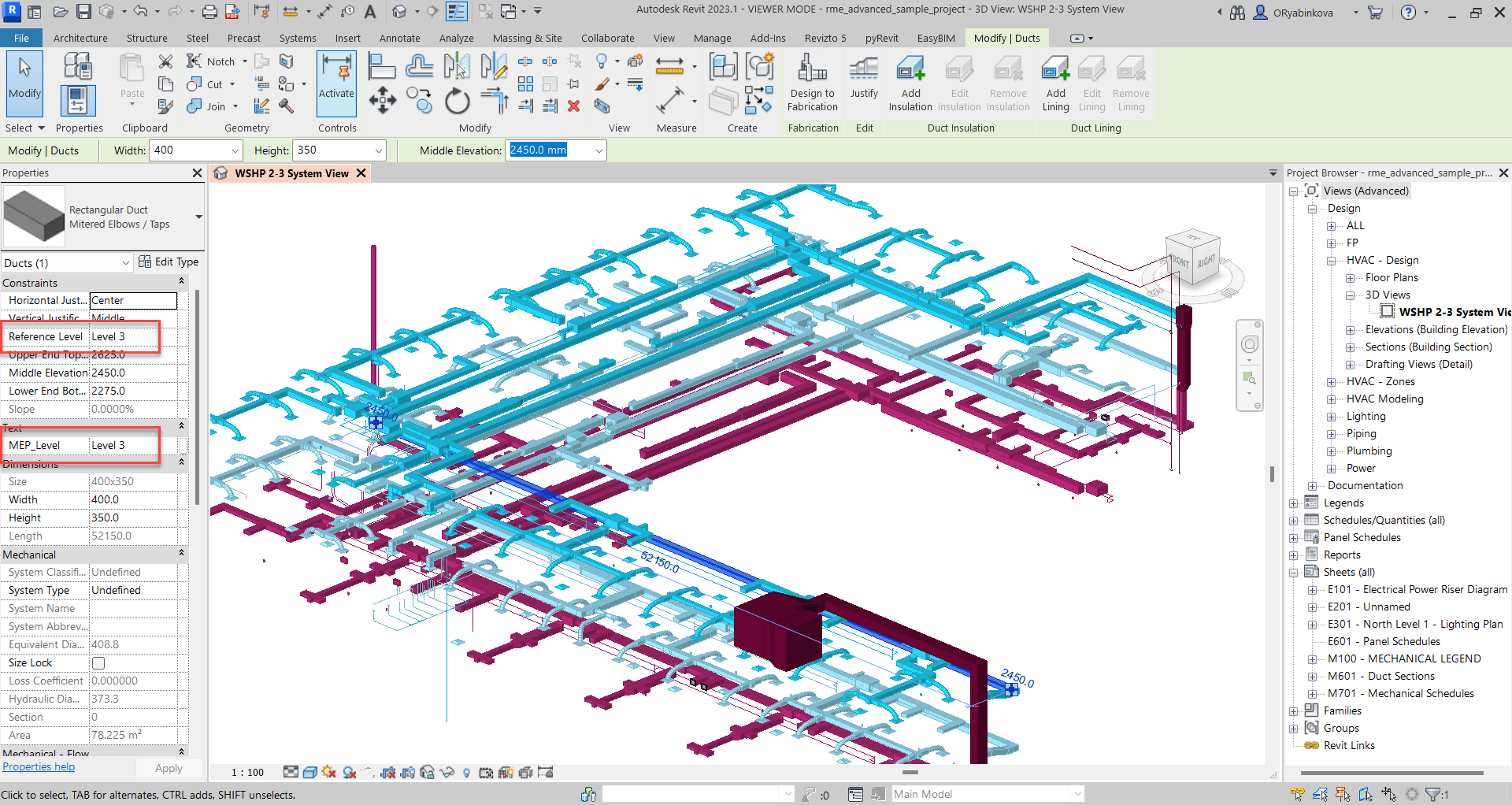
Task: Click the red Delete icon
Action: point(574,106)
